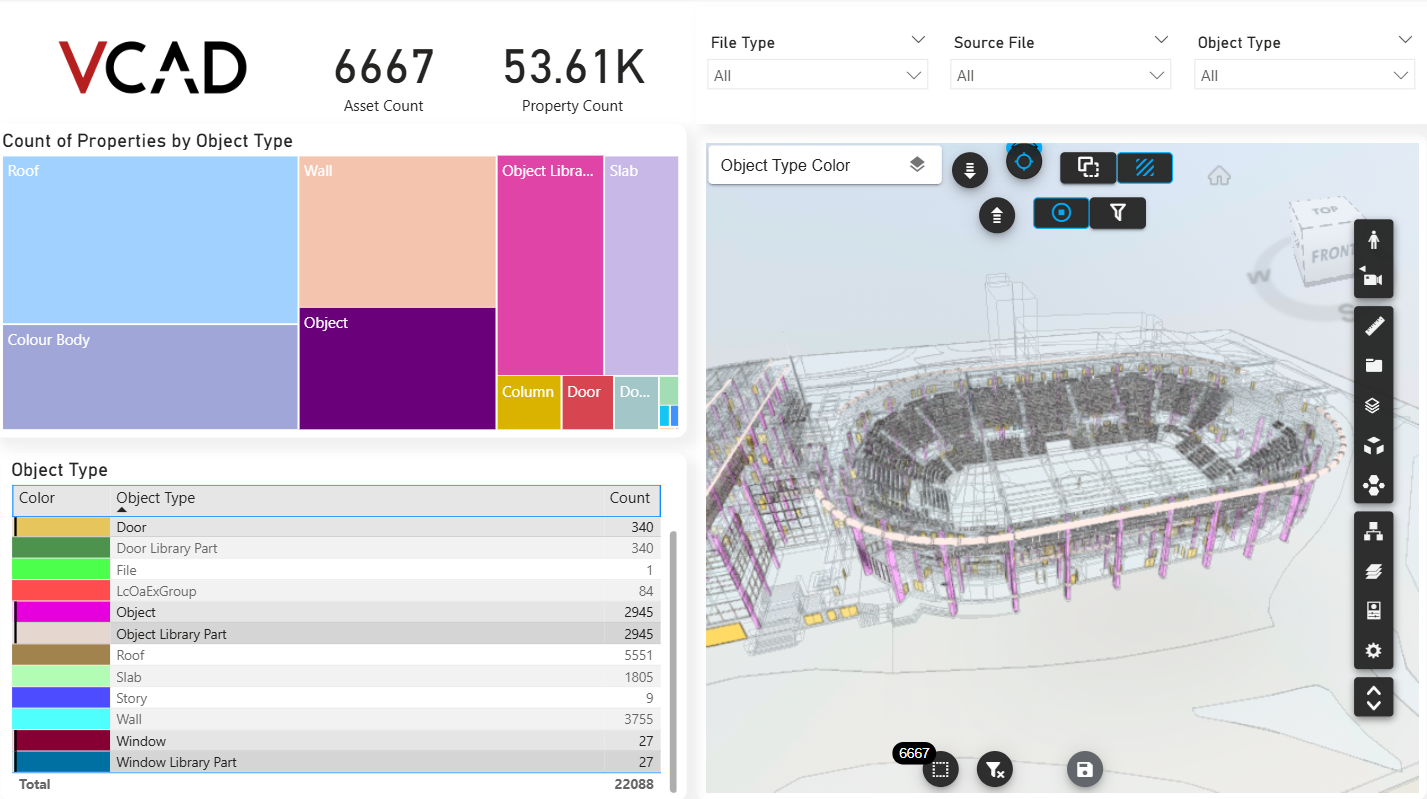Toggle the funnel filter mode button
1427x799 pixels.
(x=1118, y=213)
